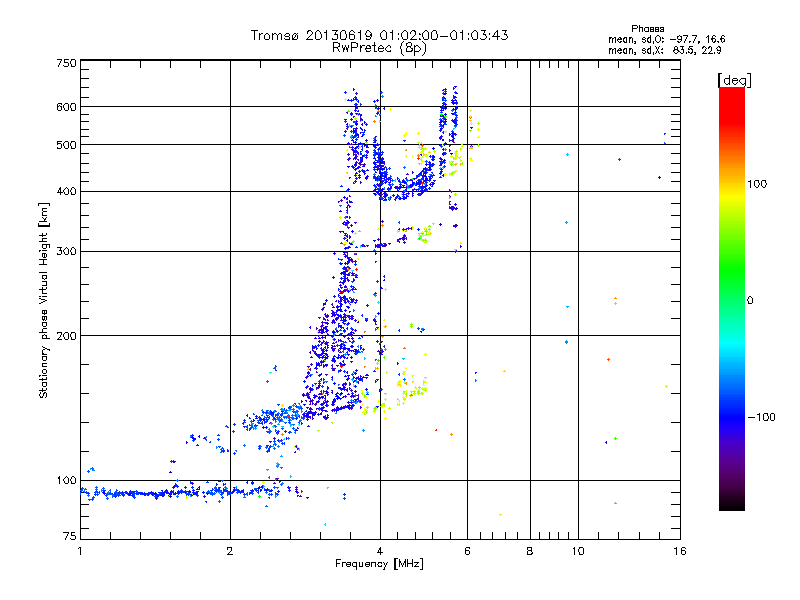Click the x-axis tick label '1'

point(80,551)
